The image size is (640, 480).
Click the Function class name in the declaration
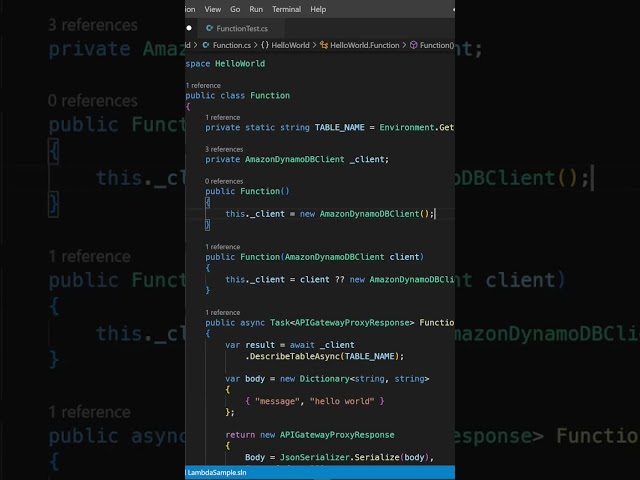click(270, 96)
